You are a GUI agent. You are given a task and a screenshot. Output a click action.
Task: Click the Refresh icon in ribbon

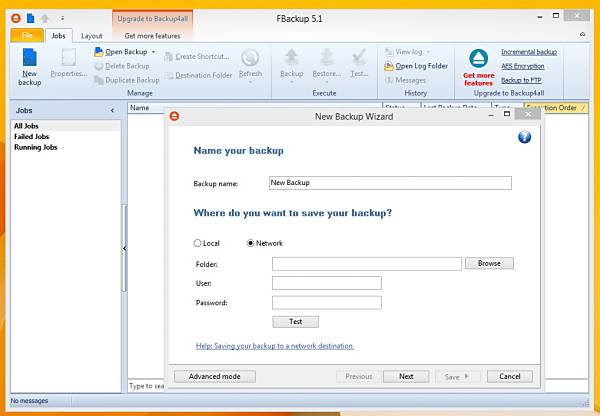[x=250, y=58]
